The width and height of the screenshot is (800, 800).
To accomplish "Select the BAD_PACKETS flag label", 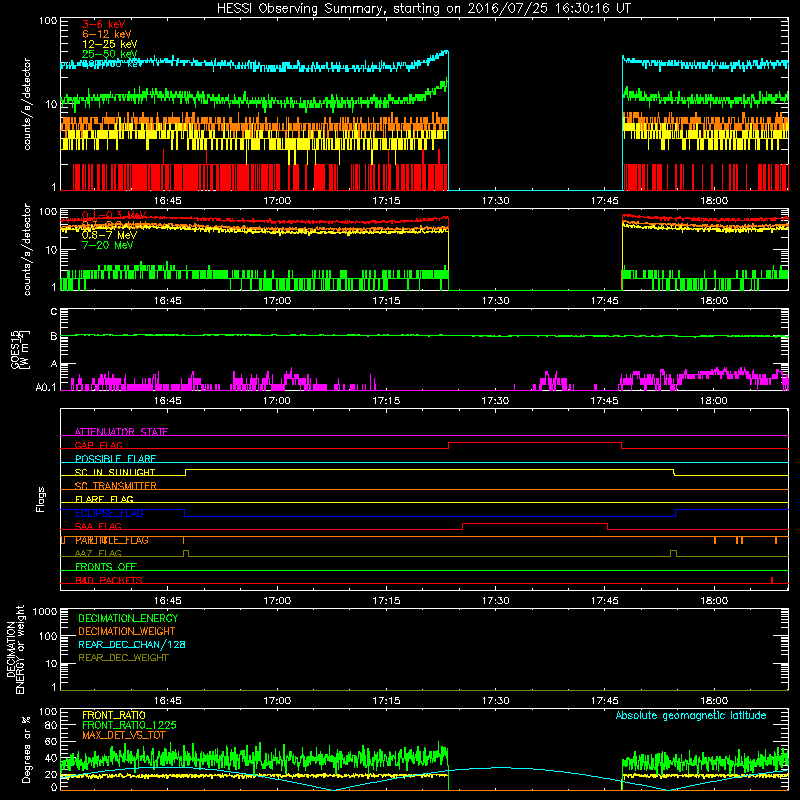I will tap(109, 580).
